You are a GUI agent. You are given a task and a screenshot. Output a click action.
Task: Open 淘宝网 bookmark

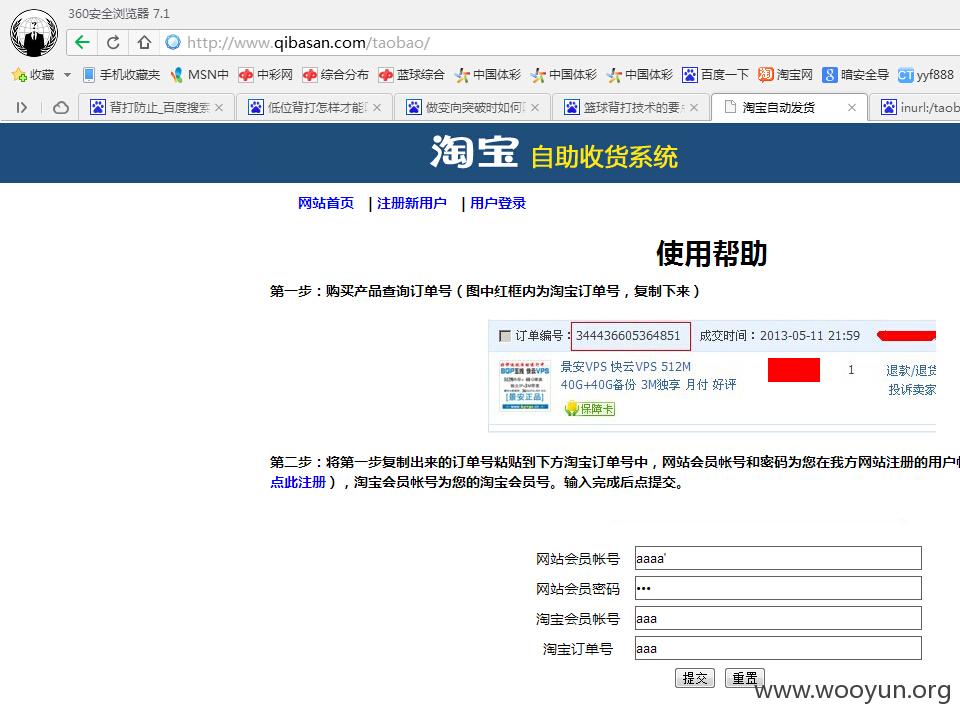click(x=786, y=75)
